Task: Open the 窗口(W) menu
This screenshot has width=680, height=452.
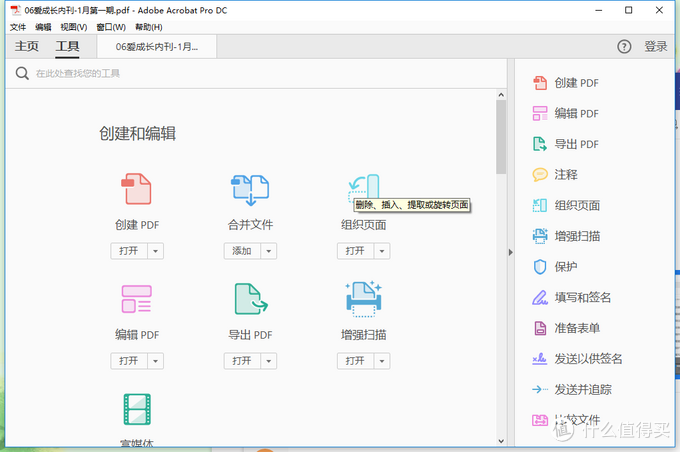Action: (111, 27)
